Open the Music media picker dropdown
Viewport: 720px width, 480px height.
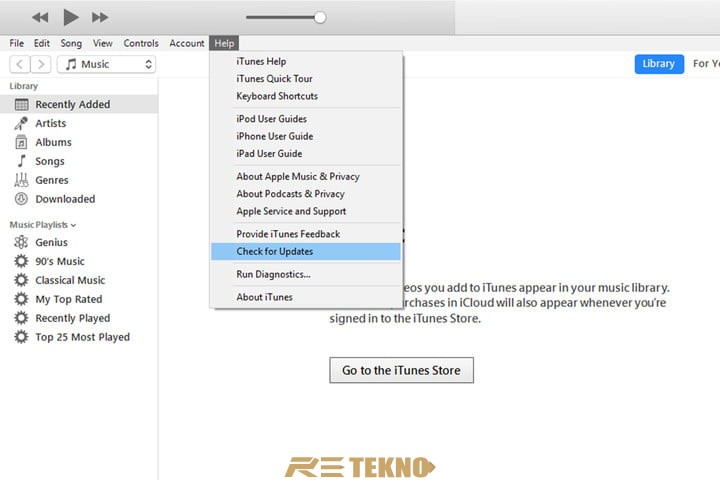106,64
